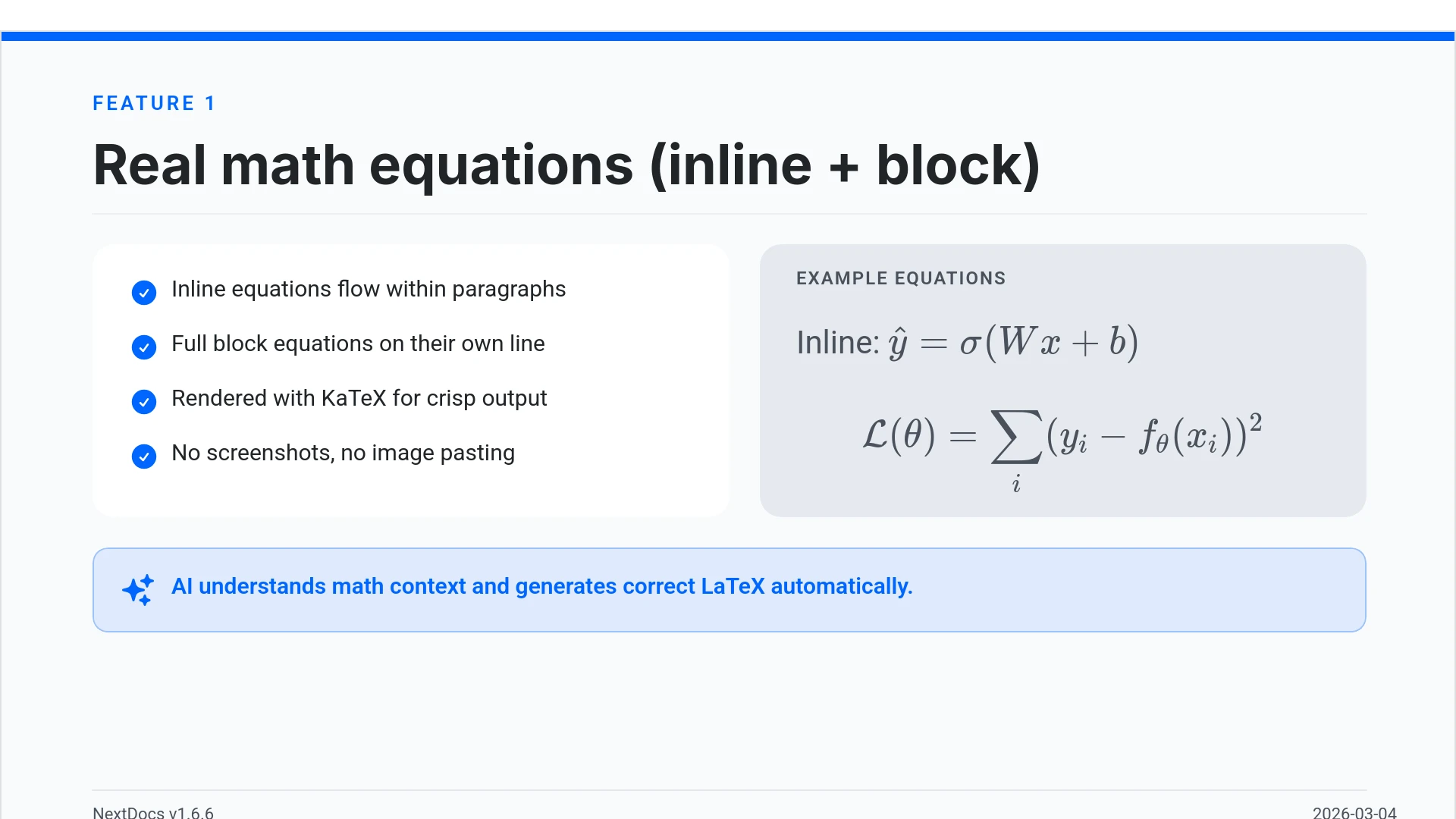Click 'Inline equations flow within paragraphs' text
Screen dimensions: 1456x819
point(369,289)
